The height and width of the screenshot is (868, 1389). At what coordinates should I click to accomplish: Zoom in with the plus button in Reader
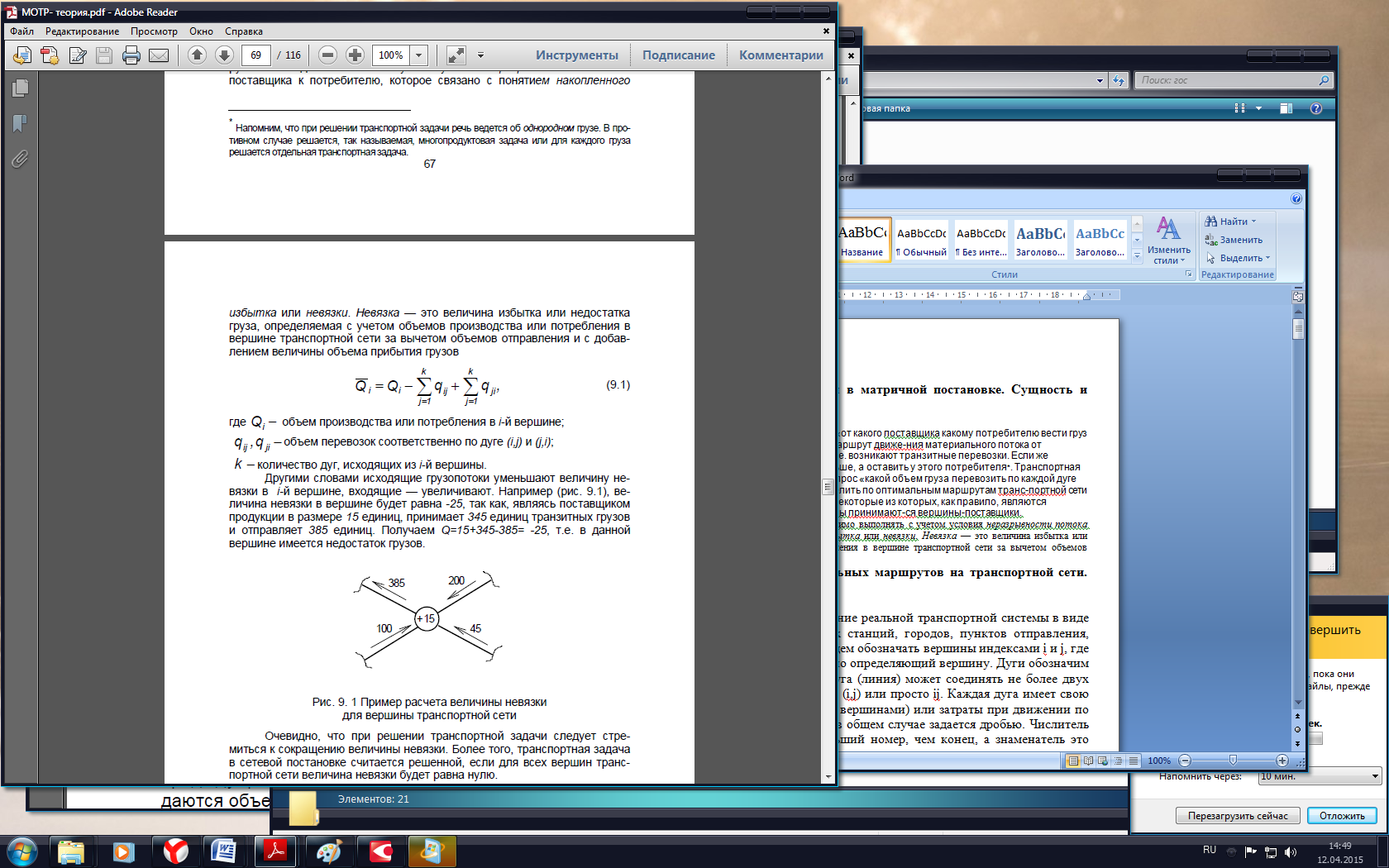pyautogui.click(x=355, y=55)
